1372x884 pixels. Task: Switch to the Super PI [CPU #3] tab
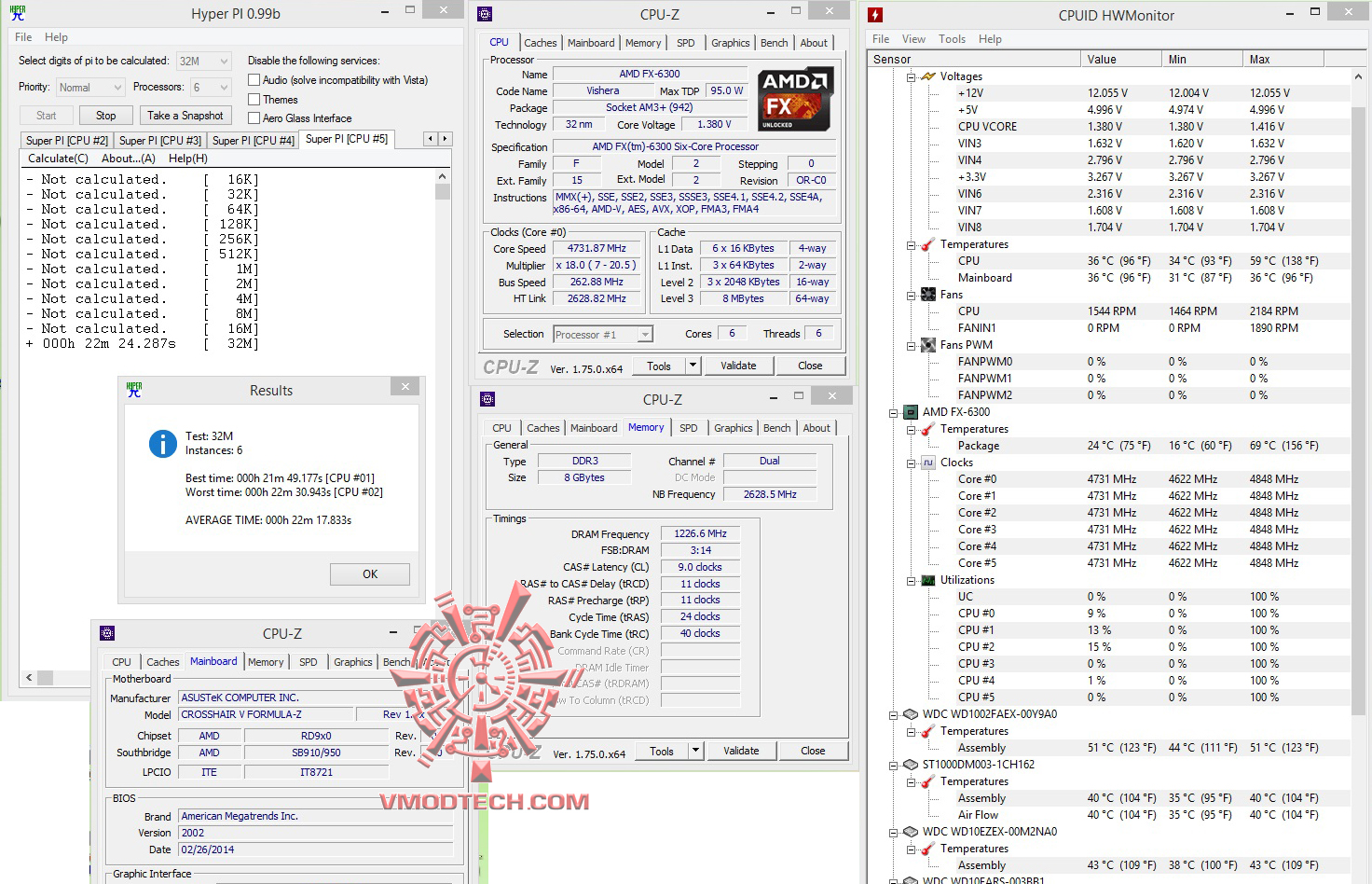pyautogui.click(x=160, y=141)
